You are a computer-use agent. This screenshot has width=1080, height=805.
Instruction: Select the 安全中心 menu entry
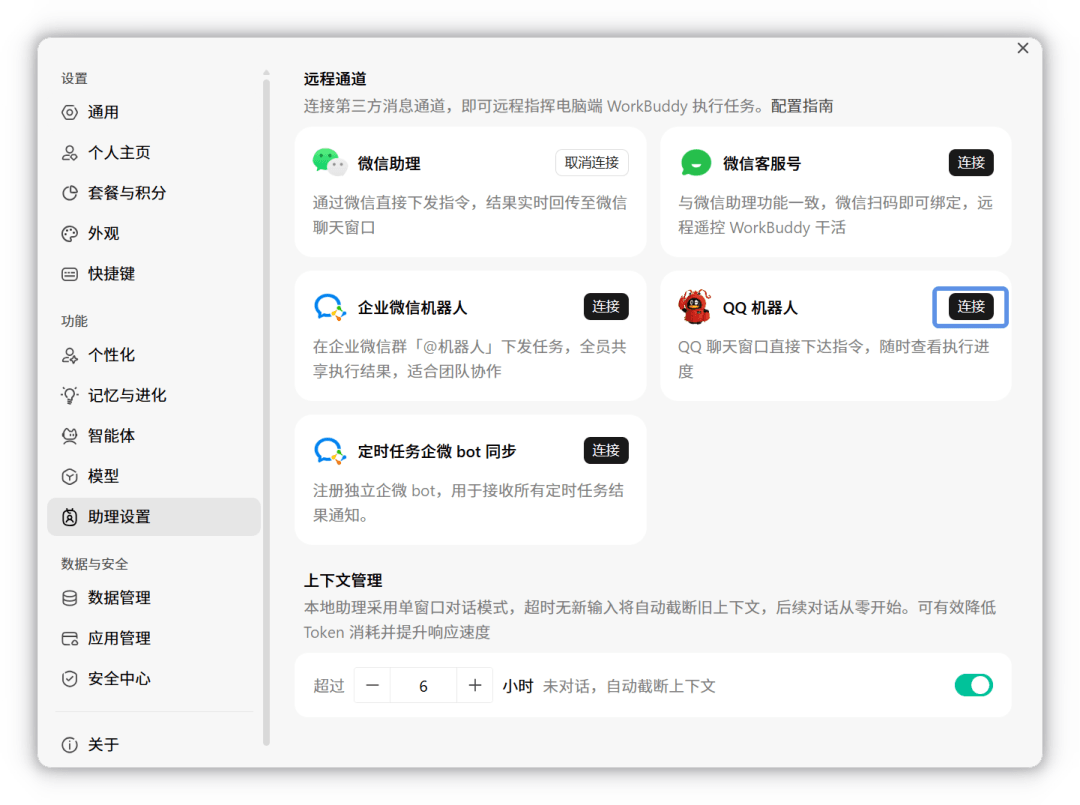pos(154,679)
